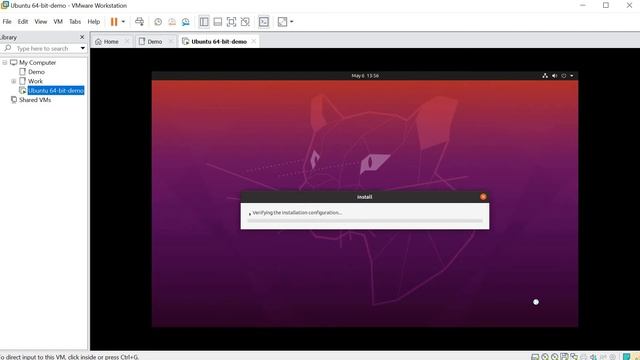Enter full screen mode
Viewport: 640px width, 360px height.
pyautogui.click(x=231, y=22)
